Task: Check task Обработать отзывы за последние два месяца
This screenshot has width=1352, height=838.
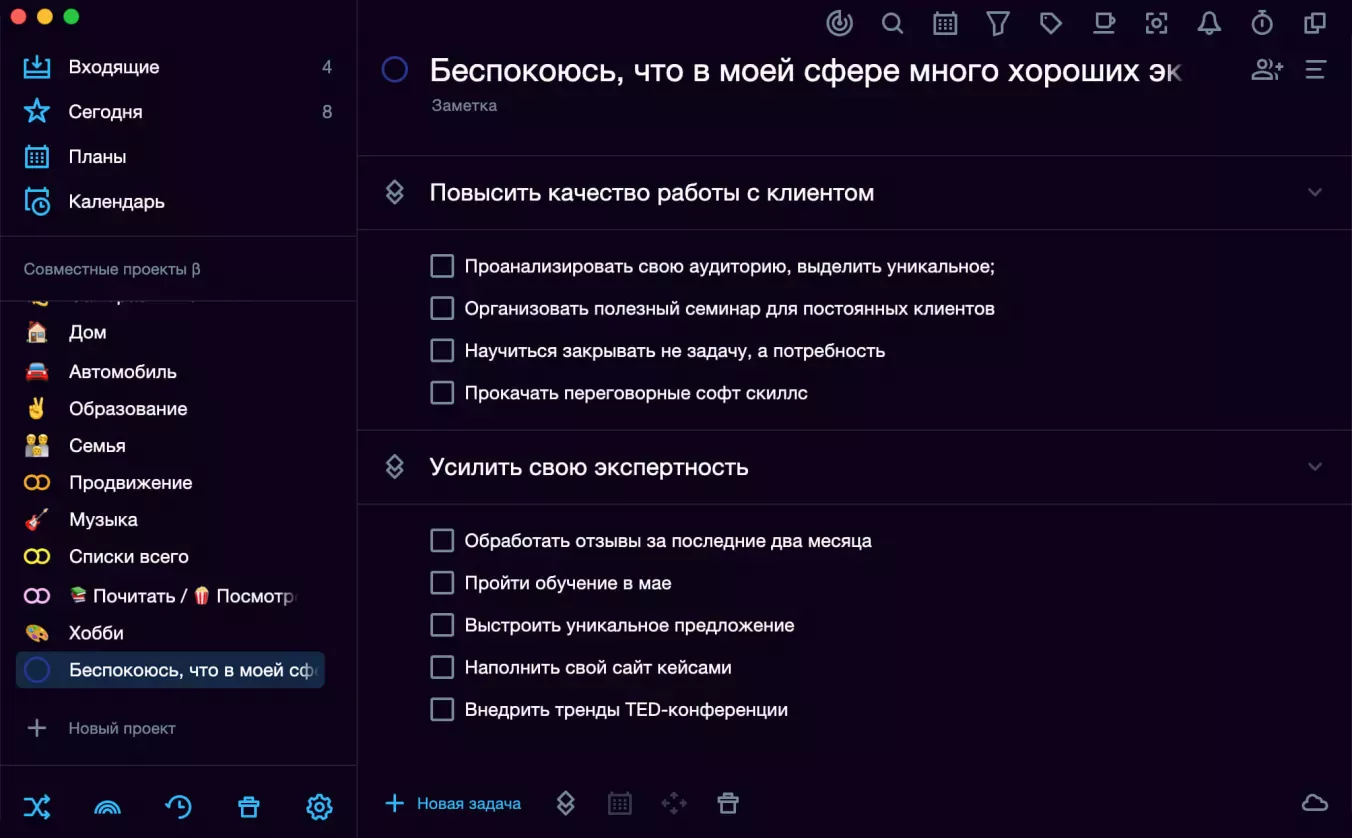Action: coord(442,540)
